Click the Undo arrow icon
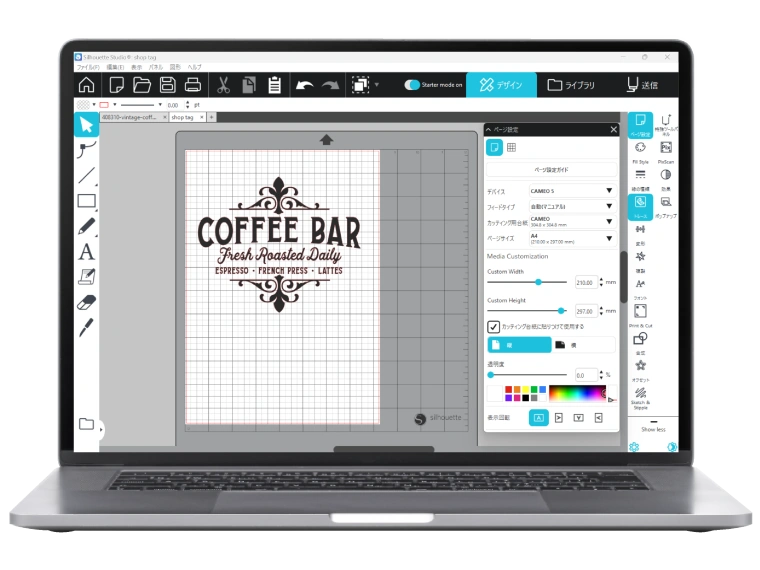 click(x=303, y=85)
